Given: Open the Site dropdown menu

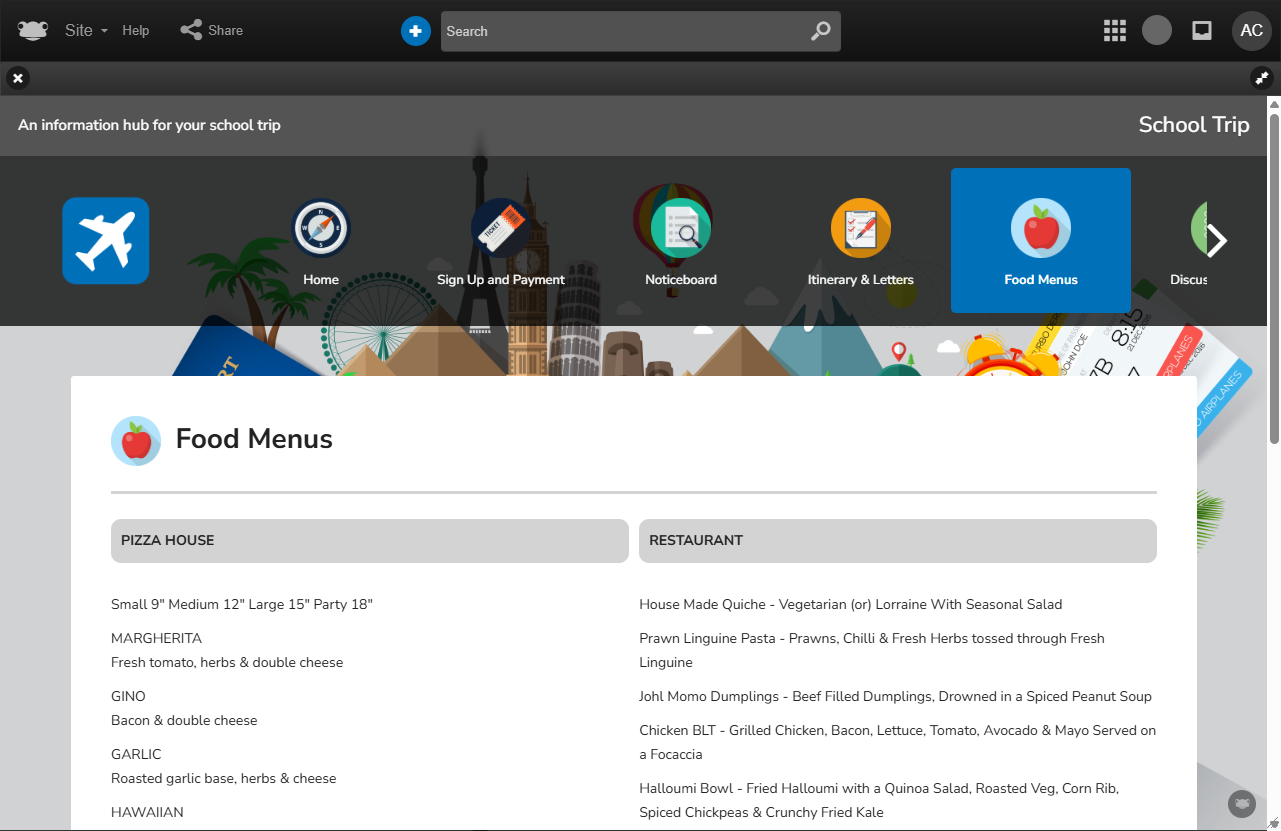Looking at the screenshot, I should pyautogui.click(x=86, y=31).
